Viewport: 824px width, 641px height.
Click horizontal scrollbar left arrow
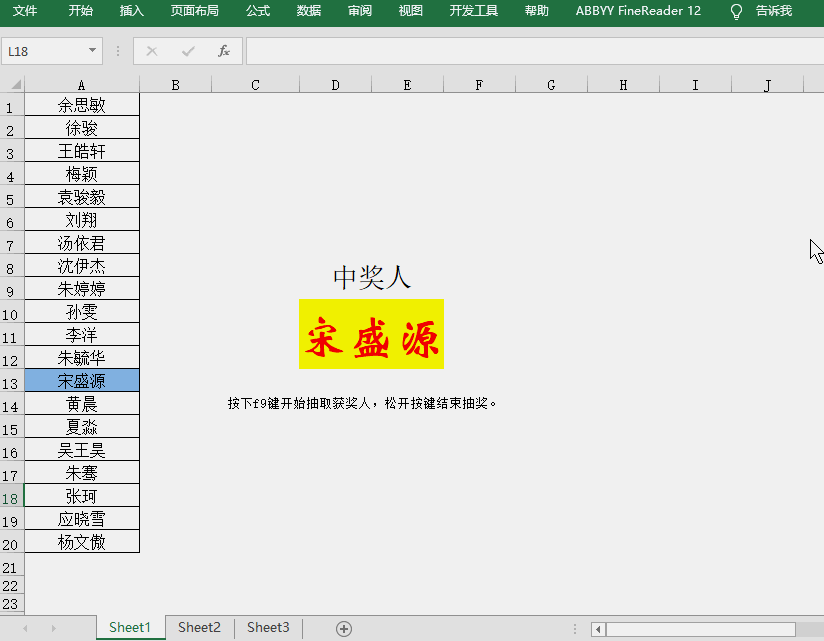click(598, 629)
